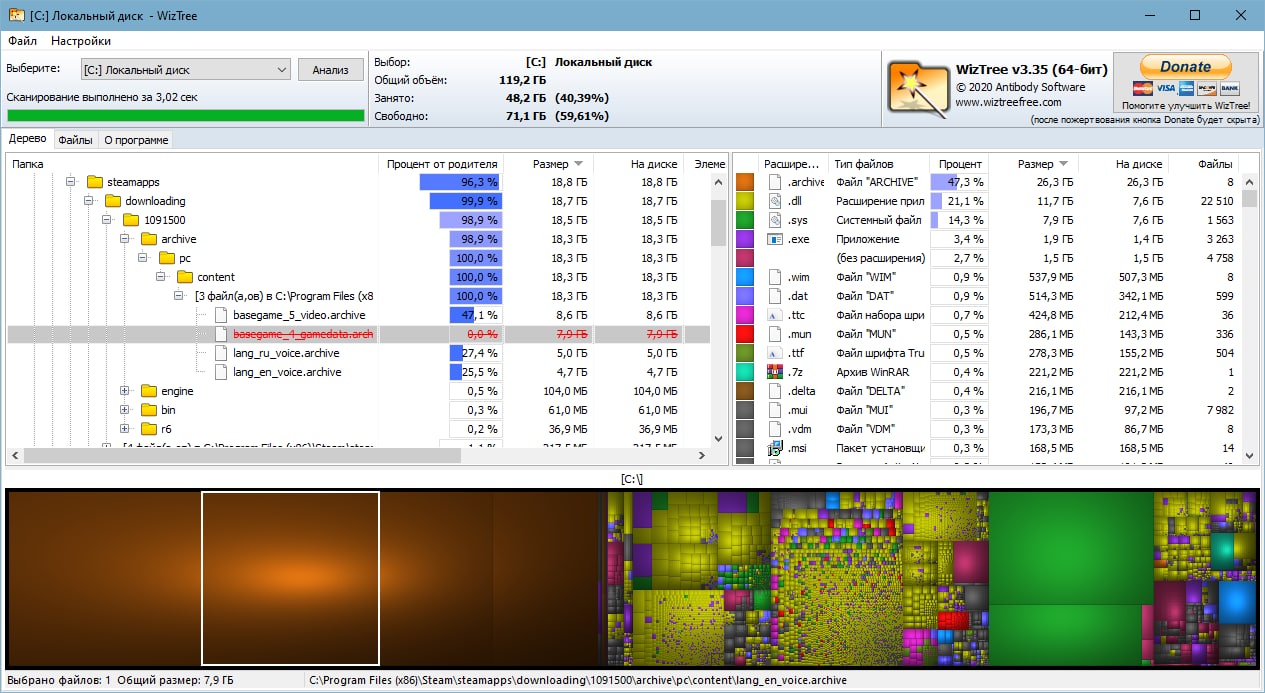The width and height of the screenshot is (1265, 693).
Task: Click the .dll file type icon
Action: tap(774, 201)
